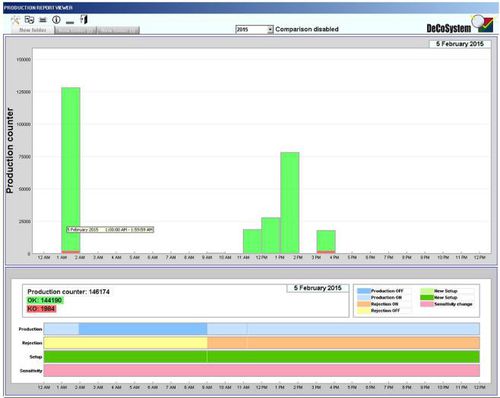Screen dimensions: 500x398
Task: Click the 11 AM production bar
Action: [252, 241]
